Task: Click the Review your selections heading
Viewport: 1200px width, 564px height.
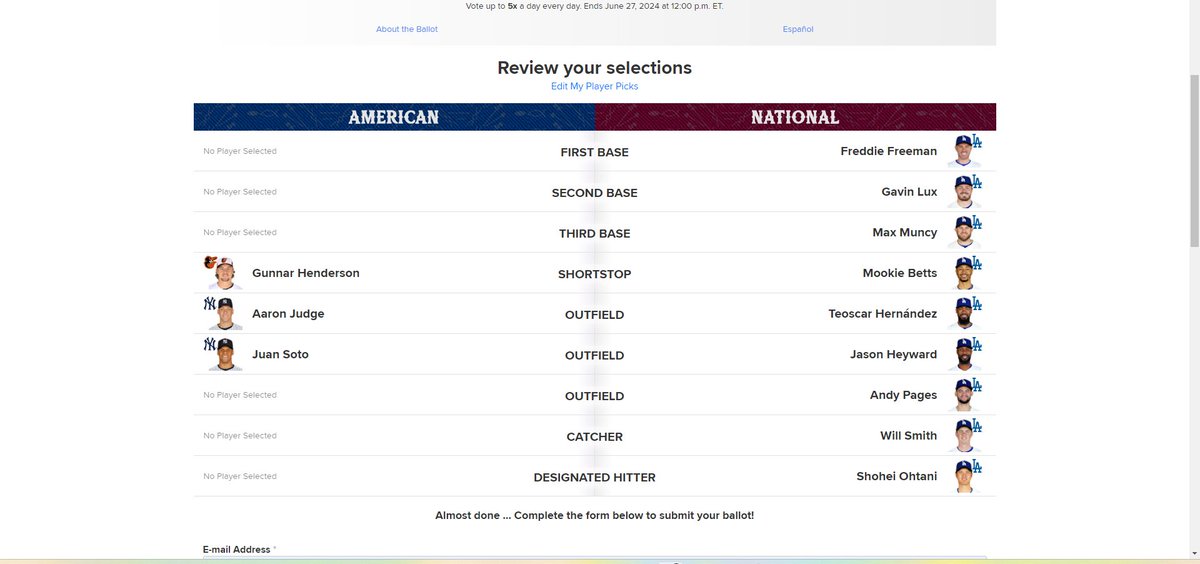Action: coord(594,68)
